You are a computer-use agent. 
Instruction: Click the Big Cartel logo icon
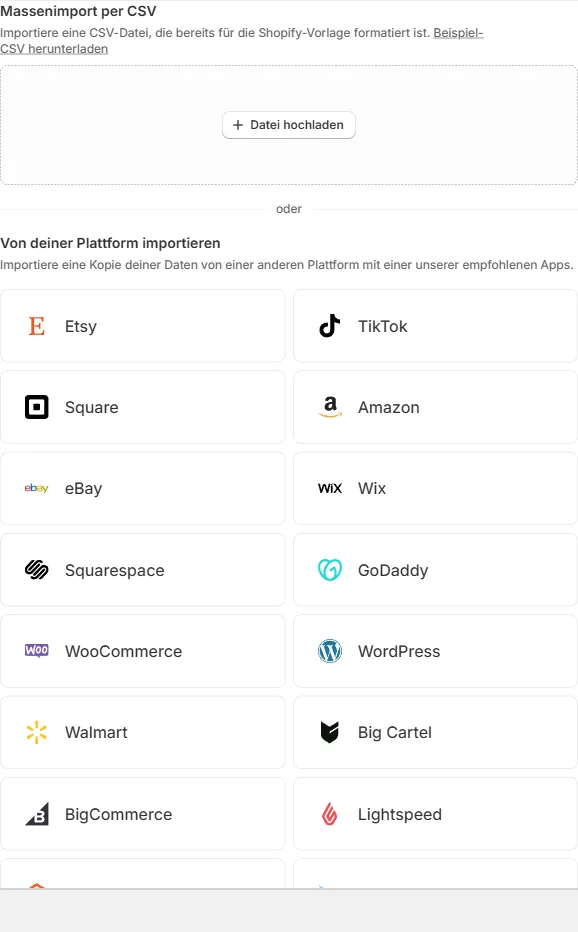click(329, 732)
